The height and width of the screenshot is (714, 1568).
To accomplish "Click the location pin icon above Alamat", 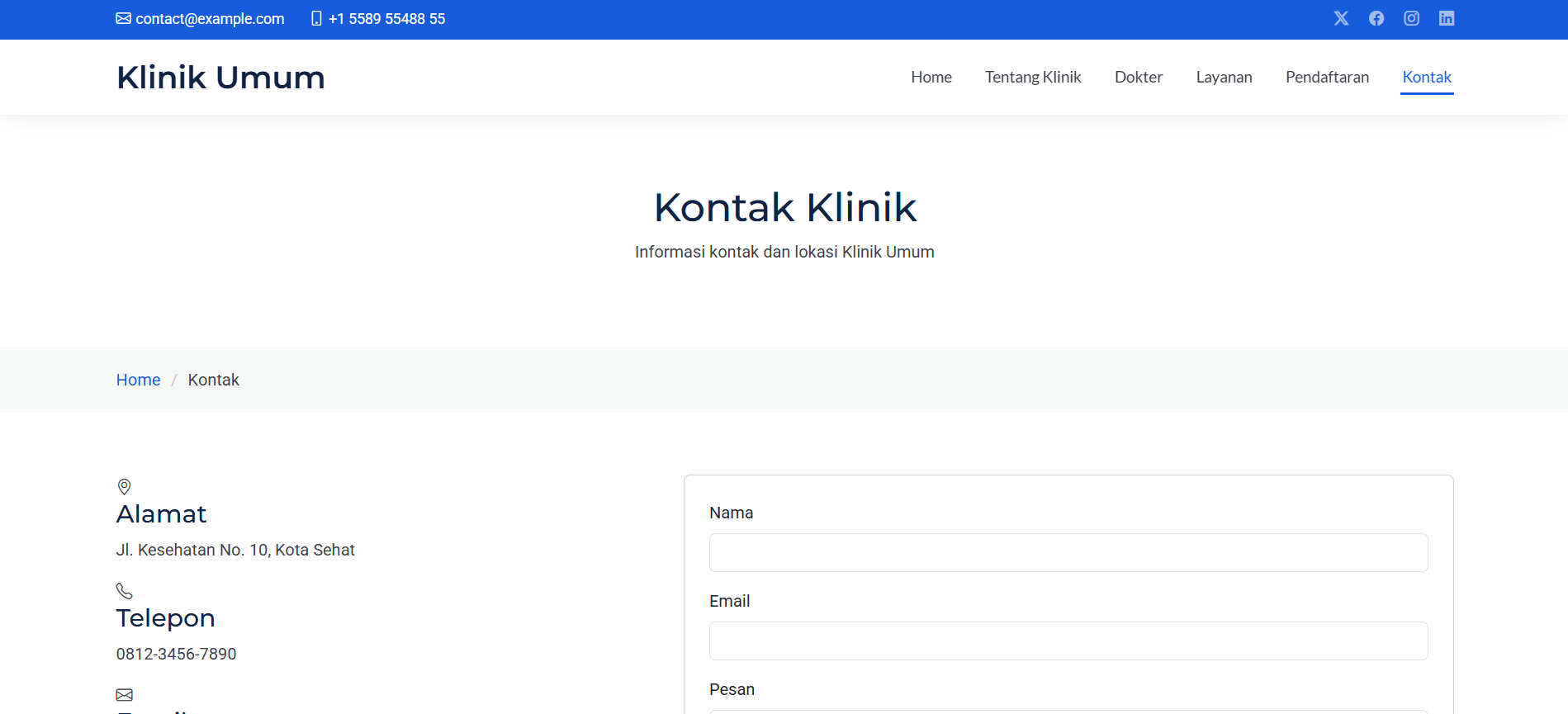I will [x=124, y=486].
